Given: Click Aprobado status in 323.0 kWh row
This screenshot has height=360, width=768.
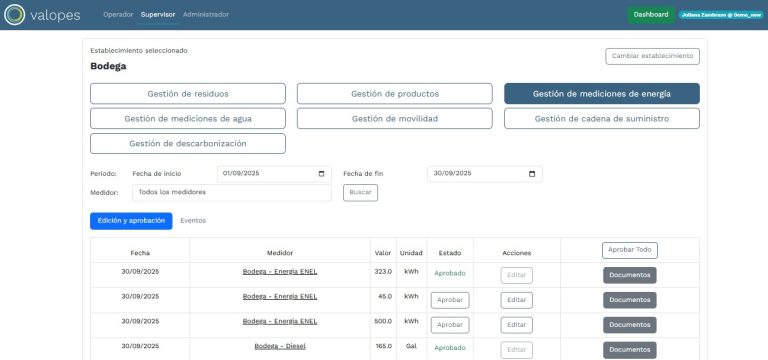Looking at the screenshot, I should click(450, 273).
